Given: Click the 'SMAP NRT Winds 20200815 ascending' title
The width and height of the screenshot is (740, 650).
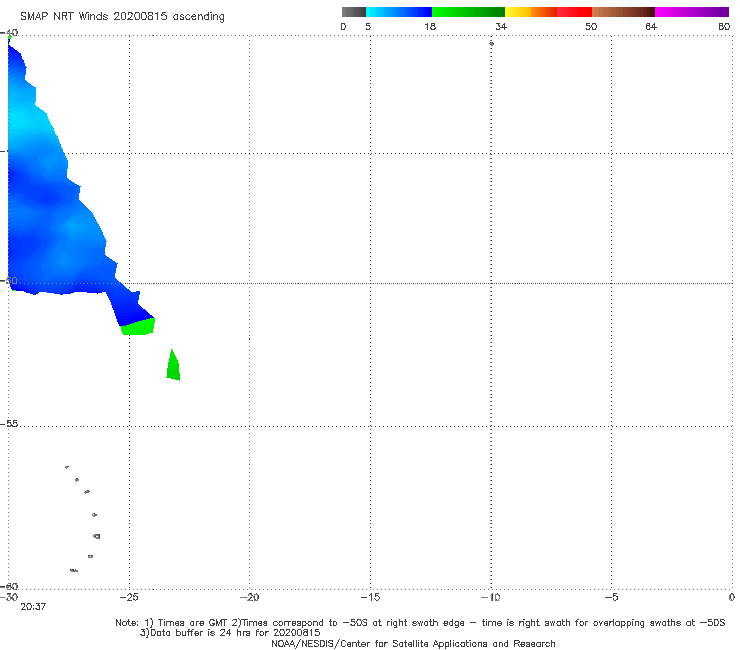Looking at the screenshot, I should click(x=122, y=17).
